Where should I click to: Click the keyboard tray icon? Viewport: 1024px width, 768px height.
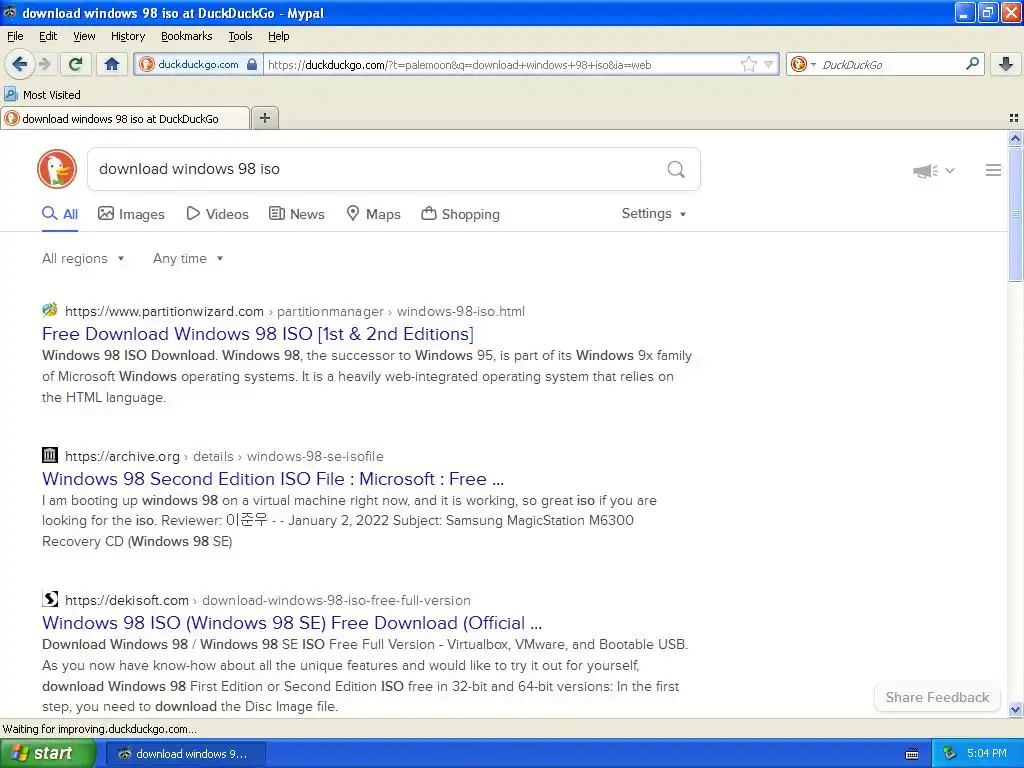pos(912,754)
